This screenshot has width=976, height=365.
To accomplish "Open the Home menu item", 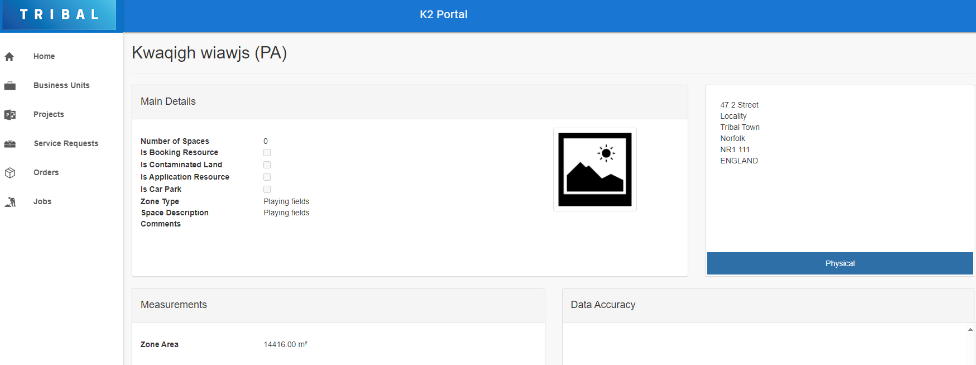I will pos(44,57).
